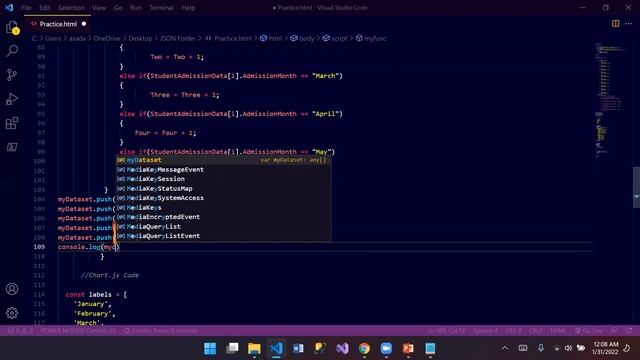Open PowerPoint from the taskbar

tap(408, 349)
